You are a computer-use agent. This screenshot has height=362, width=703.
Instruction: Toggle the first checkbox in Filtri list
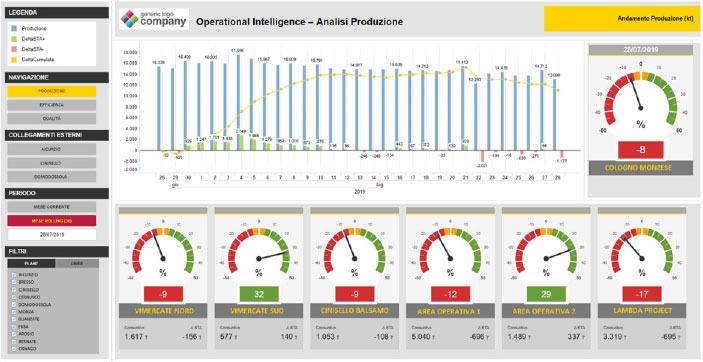coord(13,274)
